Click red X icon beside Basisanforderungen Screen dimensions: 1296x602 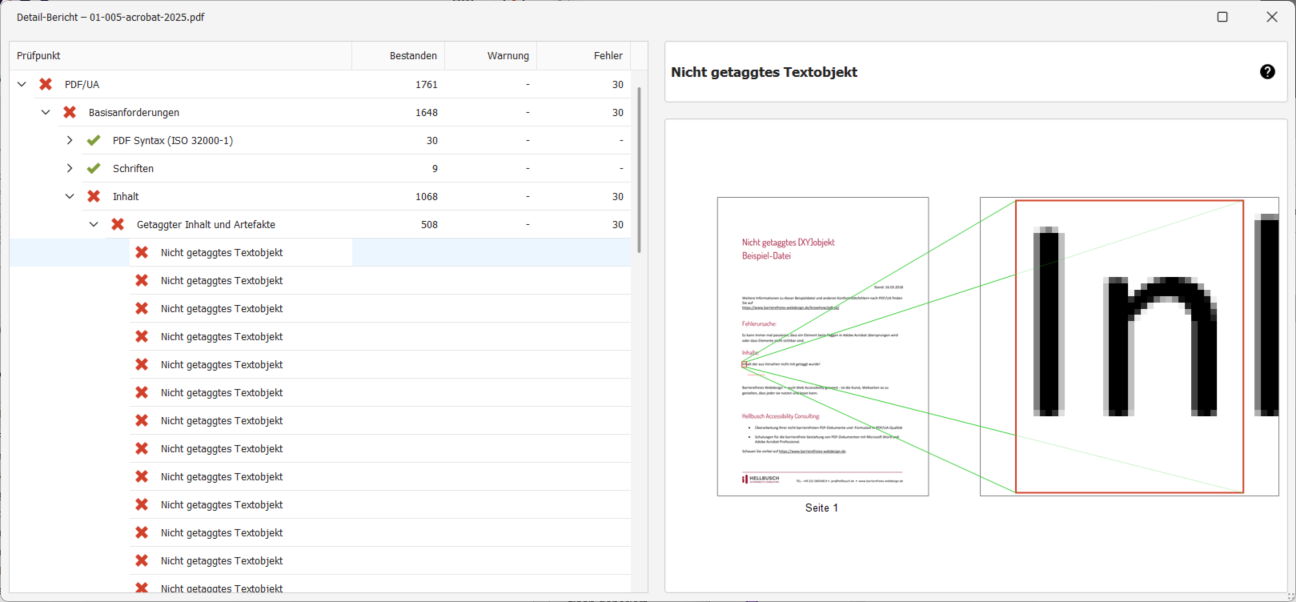click(70, 113)
